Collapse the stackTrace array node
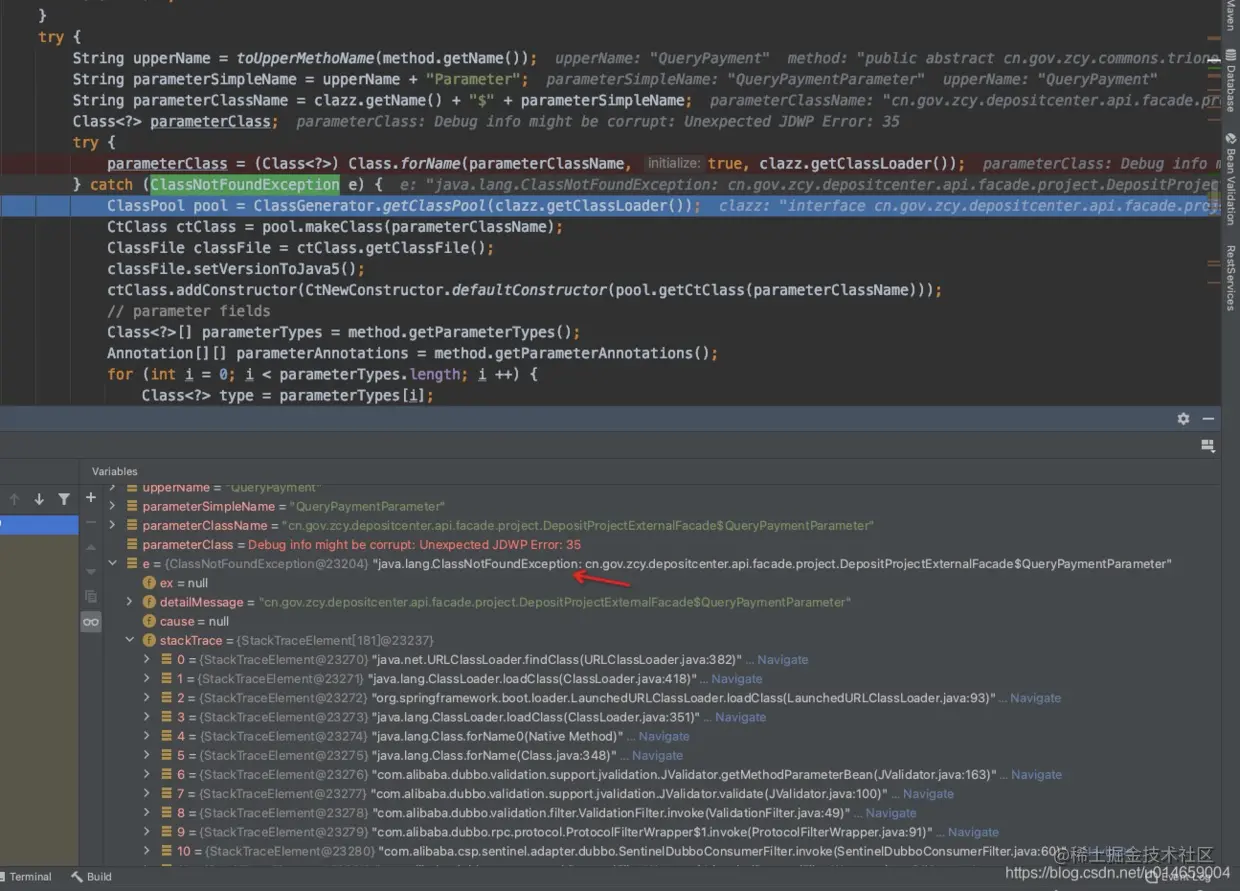The image size is (1240, 891). tap(130, 640)
